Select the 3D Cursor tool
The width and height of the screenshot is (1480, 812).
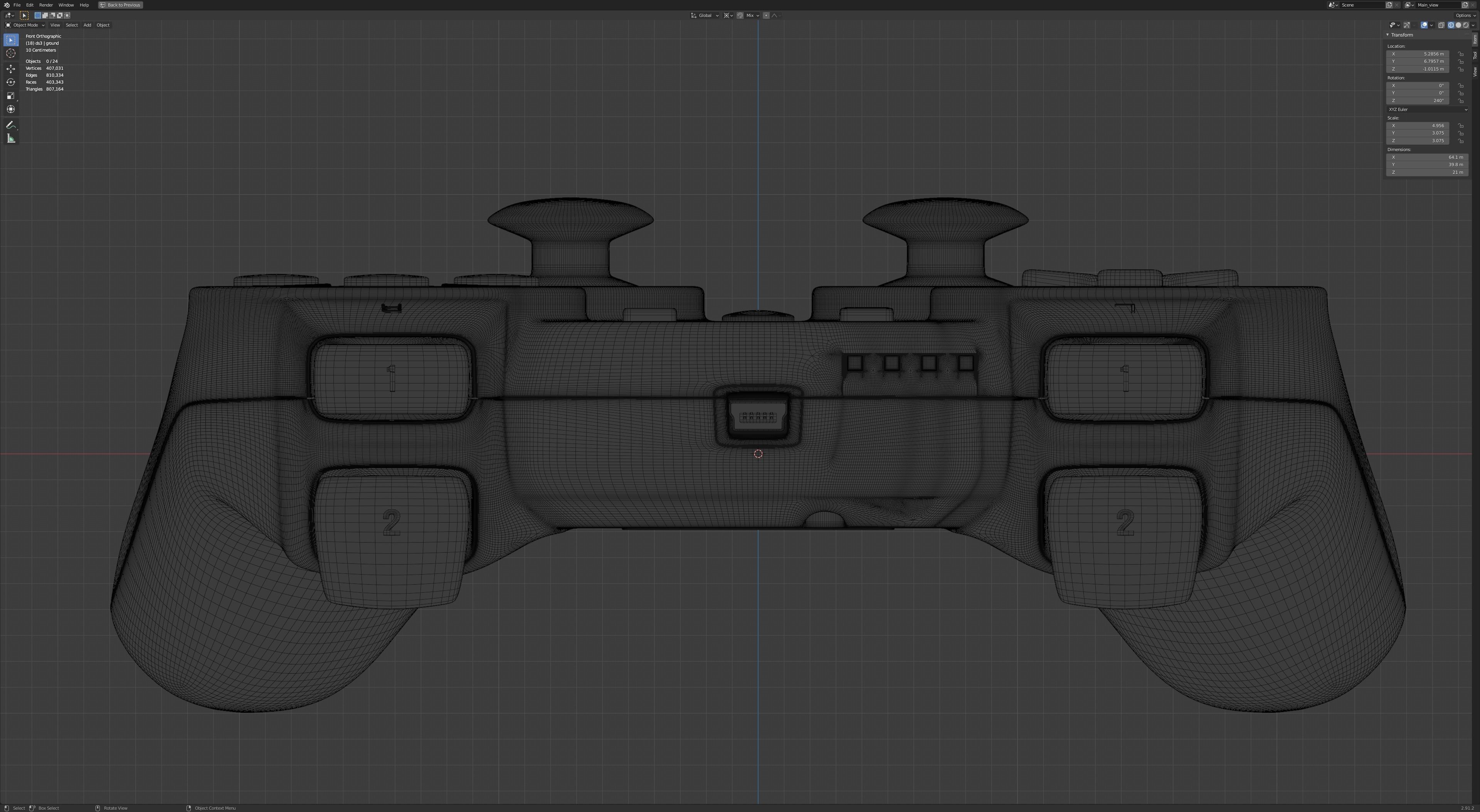point(11,54)
